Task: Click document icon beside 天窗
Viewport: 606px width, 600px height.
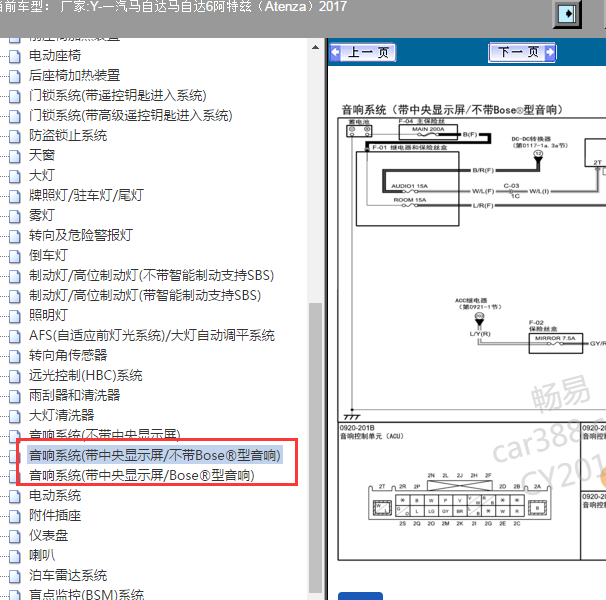Action: 15,156
